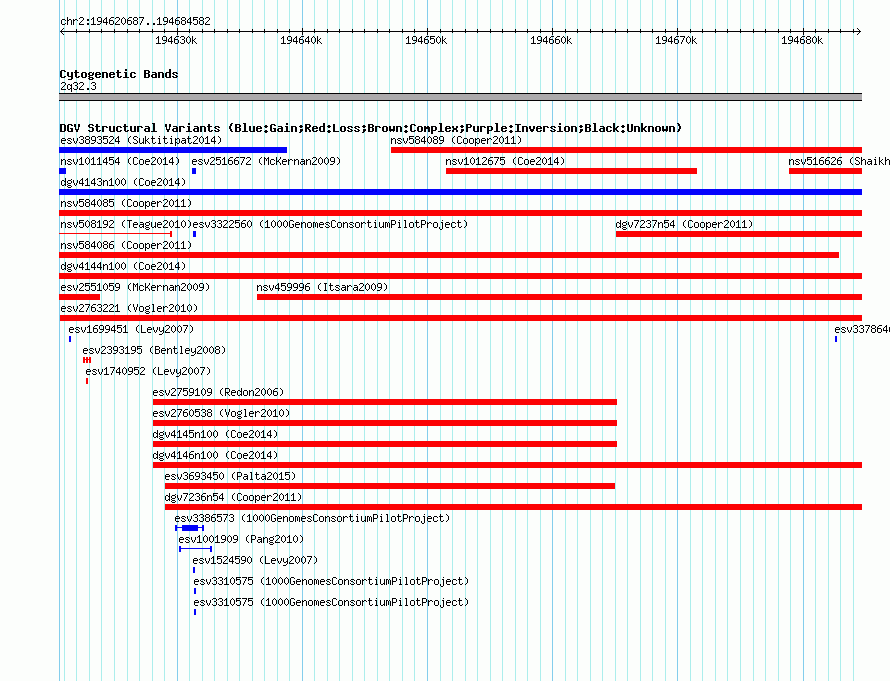Select the Cytogenetic Bands track title
The height and width of the screenshot is (681, 890).
(119, 74)
